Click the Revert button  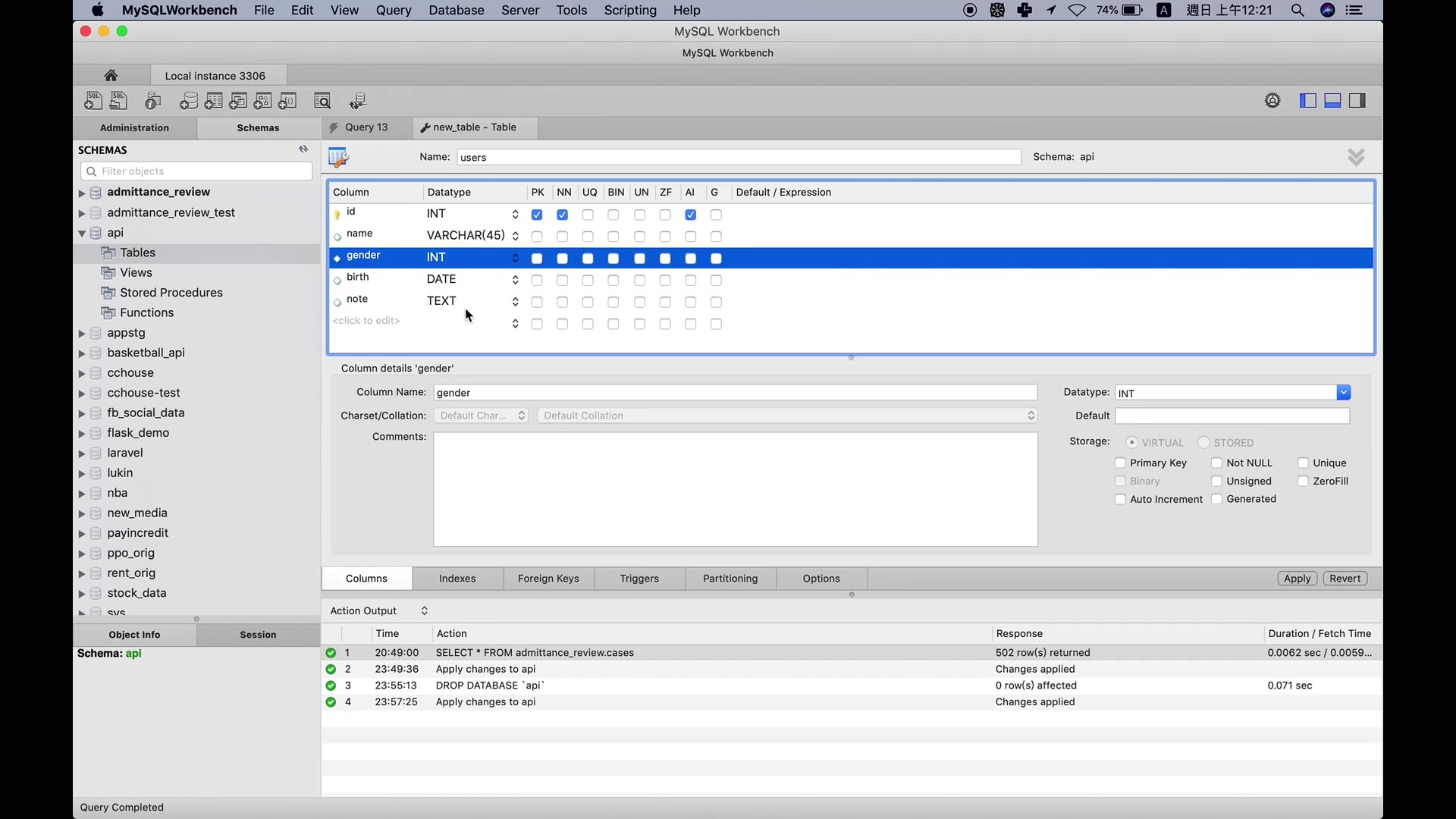point(1345,579)
